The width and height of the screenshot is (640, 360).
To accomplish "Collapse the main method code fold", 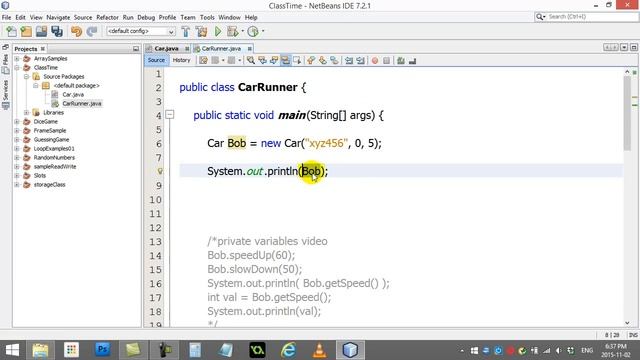I will point(170,115).
